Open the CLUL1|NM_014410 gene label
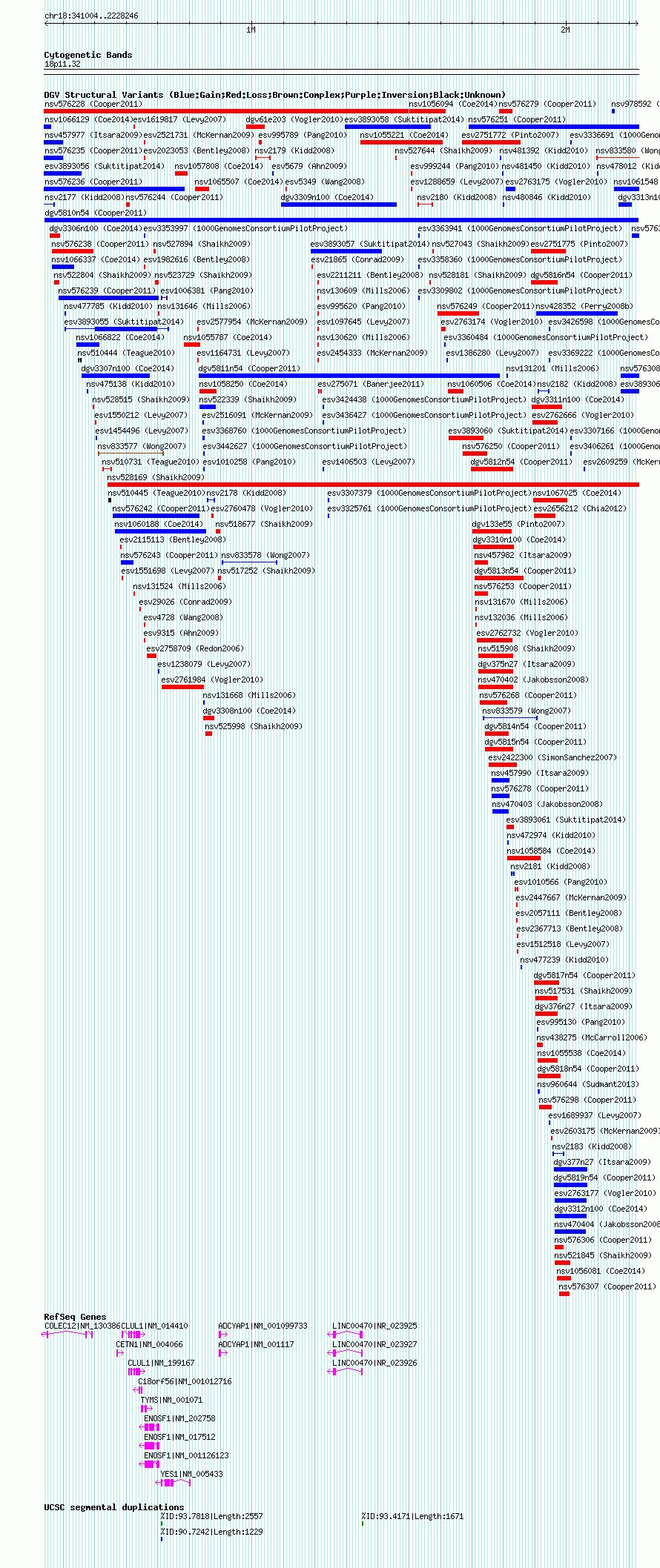The width and height of the screenshot is (660, 1568). tap(154, 1326)
